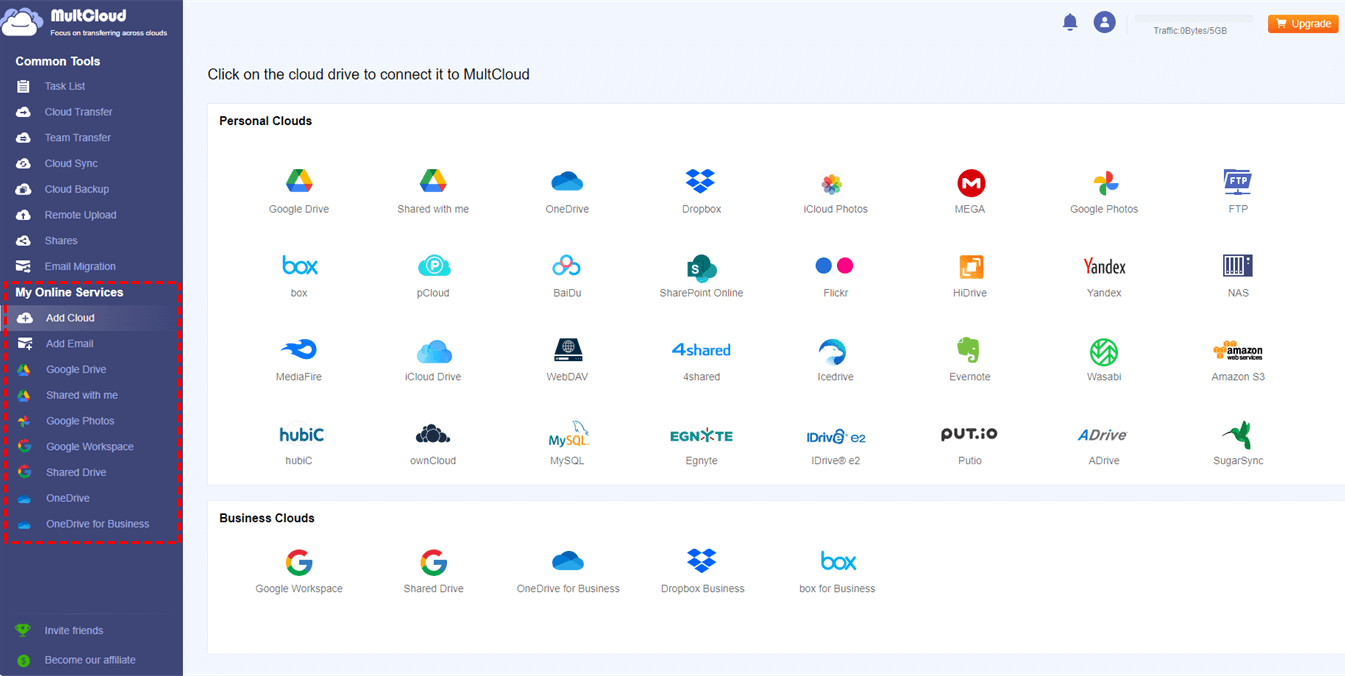The image size is (1345, 676).
Task: Connect Putio service
Action: pos(970,444)
